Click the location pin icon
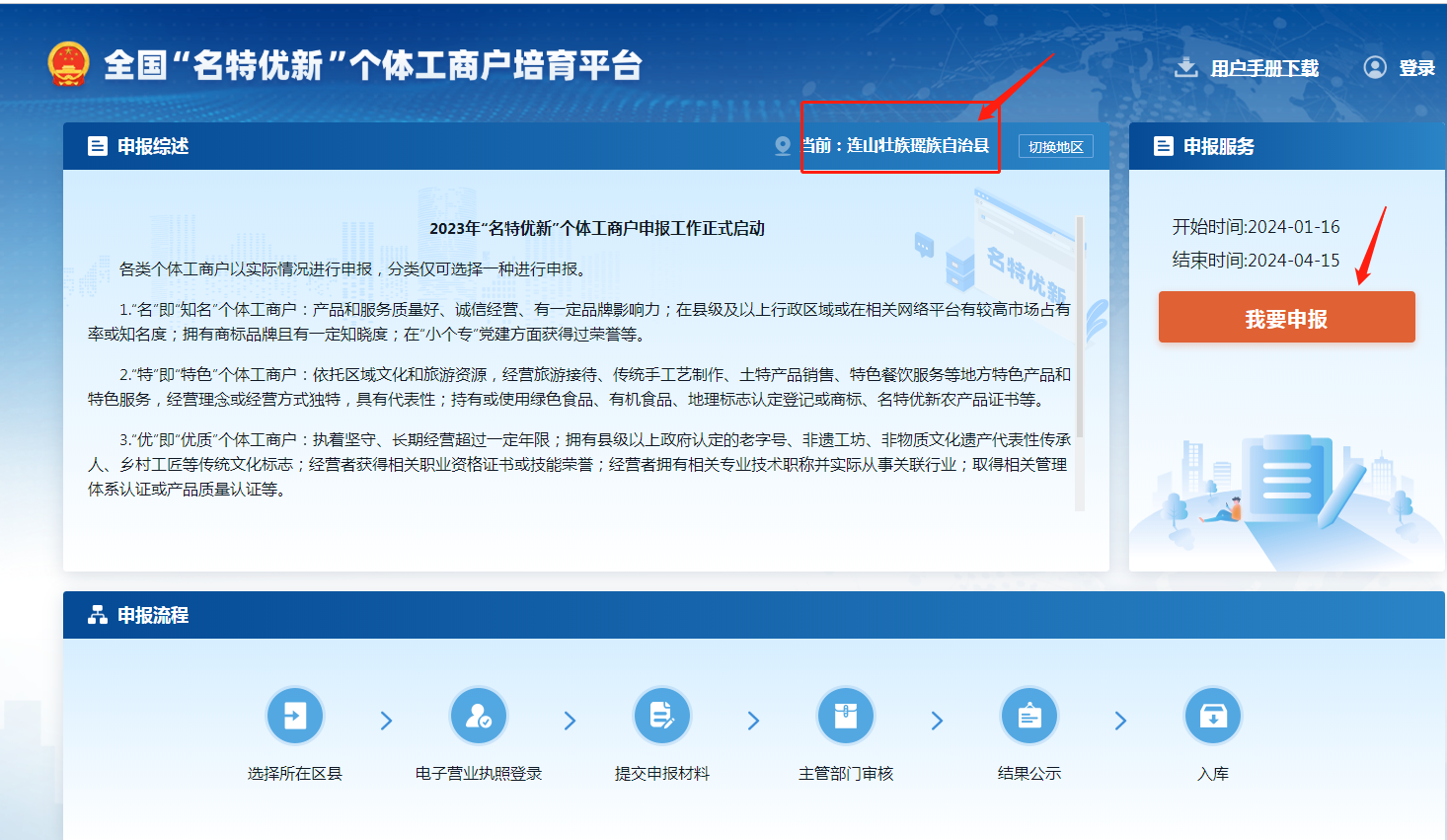1447x840 pixels. pos(783,146)
